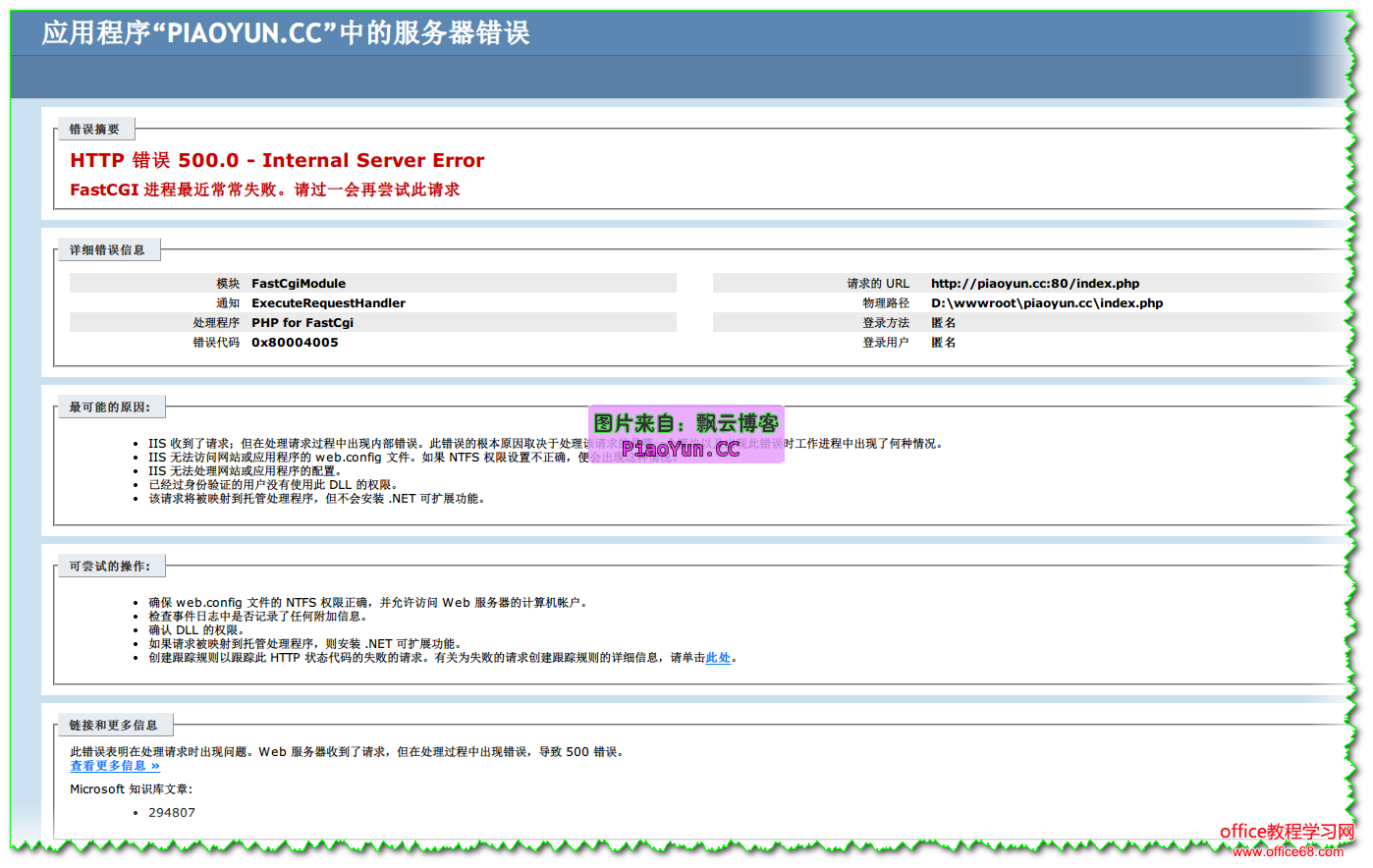This screenshot has width=1373, height=868.
Task: Select the "最可能的原因" section label
Action: pyautogui.click(x=110, y=407)
